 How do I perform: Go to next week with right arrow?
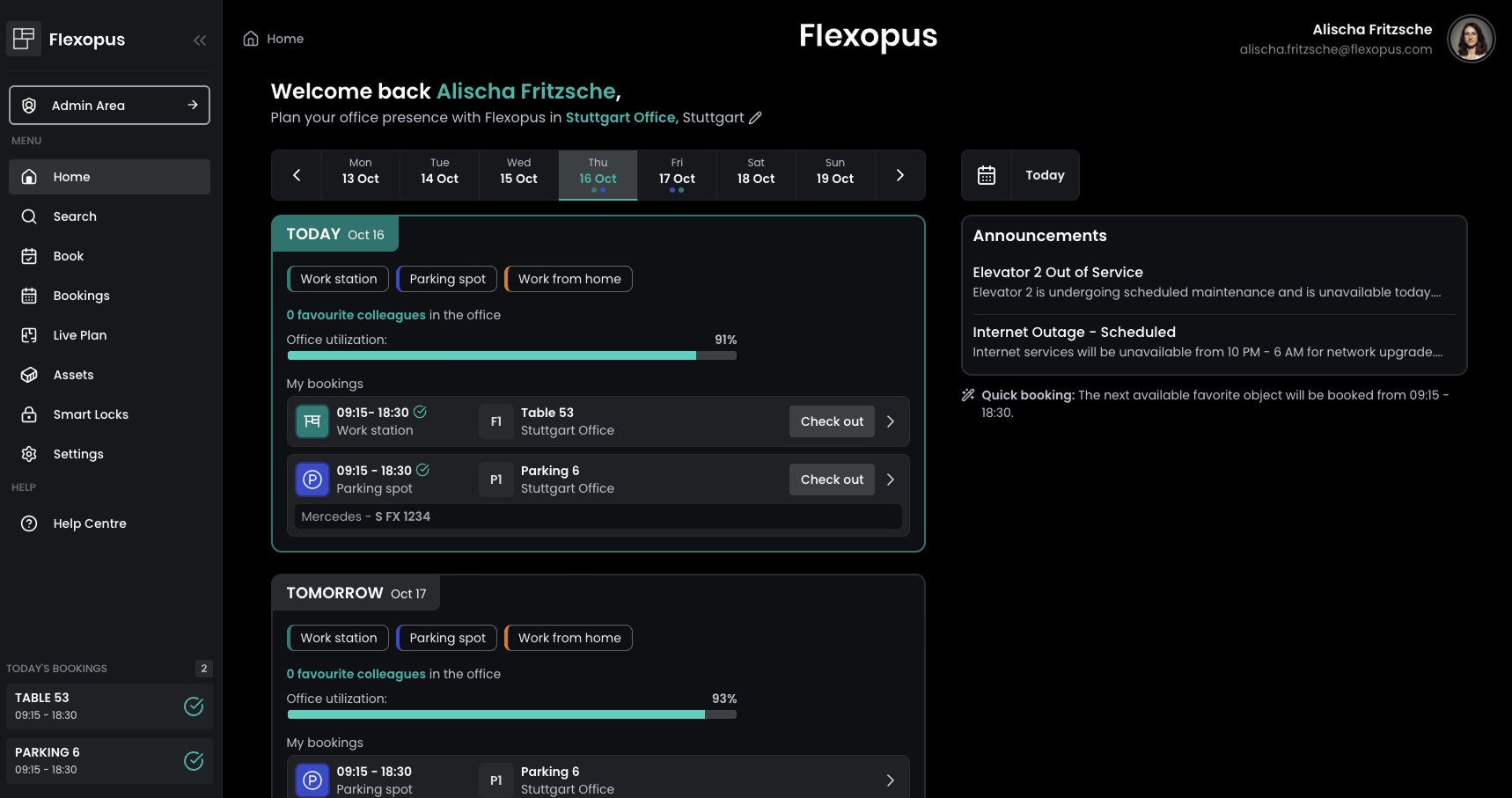tap(899, 175)
